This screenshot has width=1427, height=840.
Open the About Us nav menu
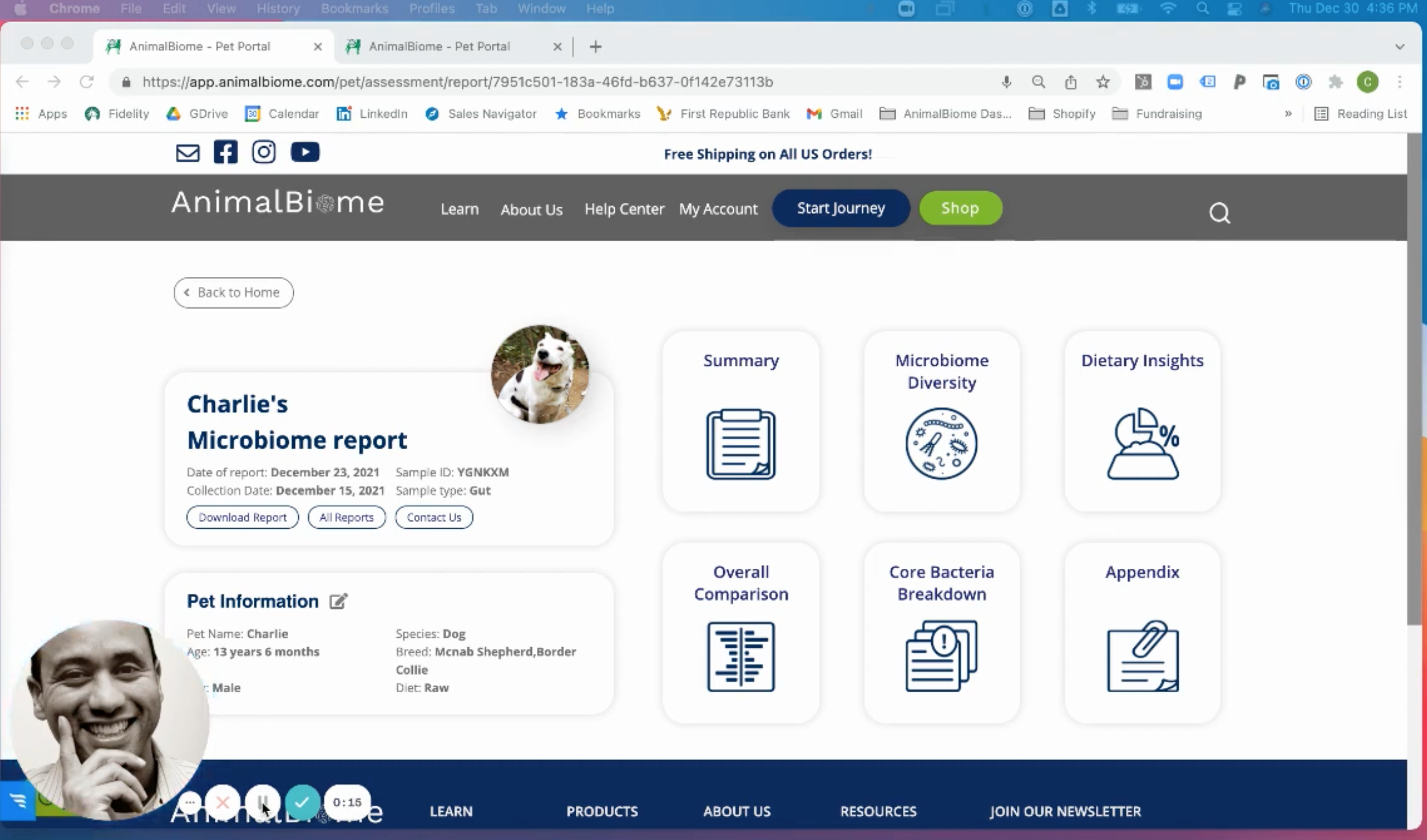pos(532,209)
